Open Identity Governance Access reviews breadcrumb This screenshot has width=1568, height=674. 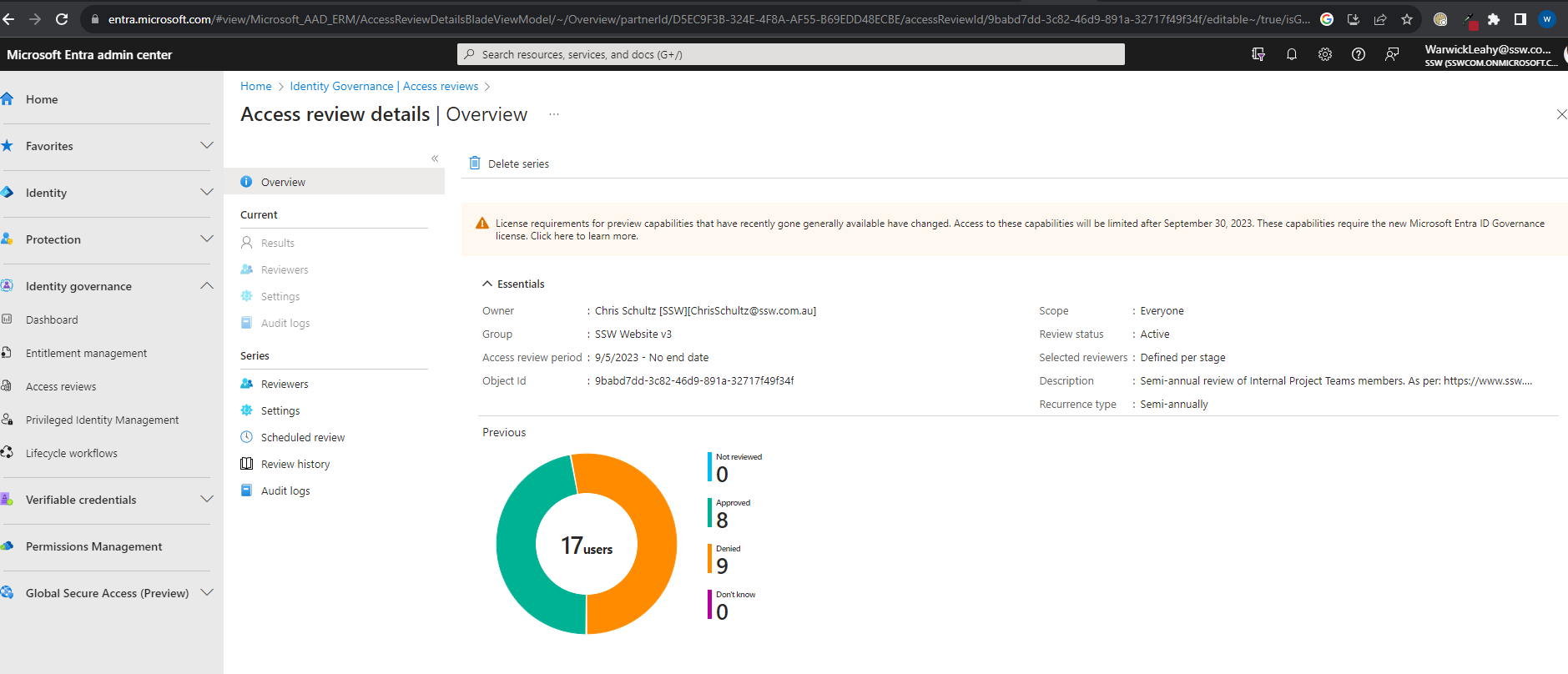pyautogui.click(x=384, y=87)
